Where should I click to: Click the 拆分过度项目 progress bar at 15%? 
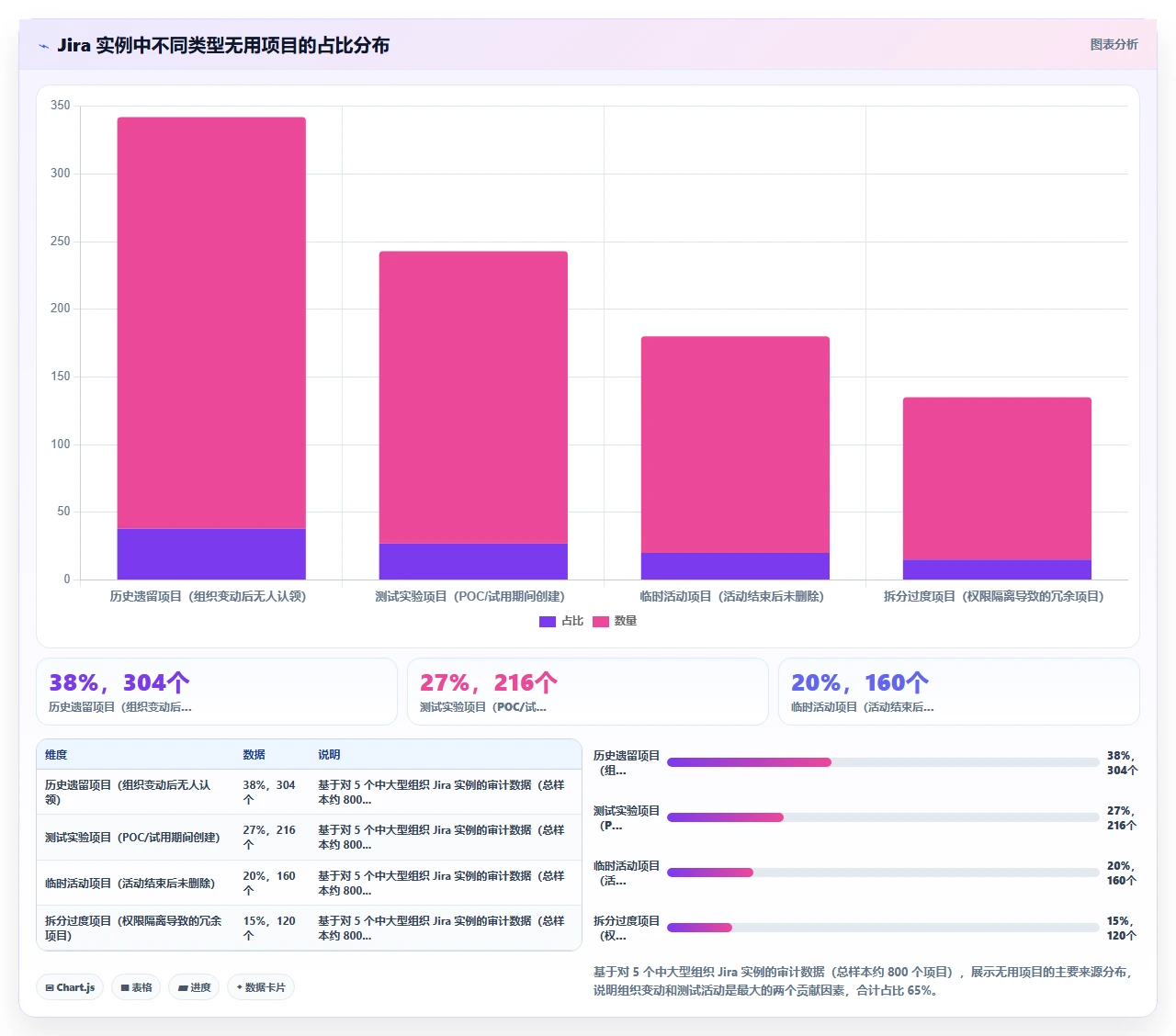coord(883,928)
